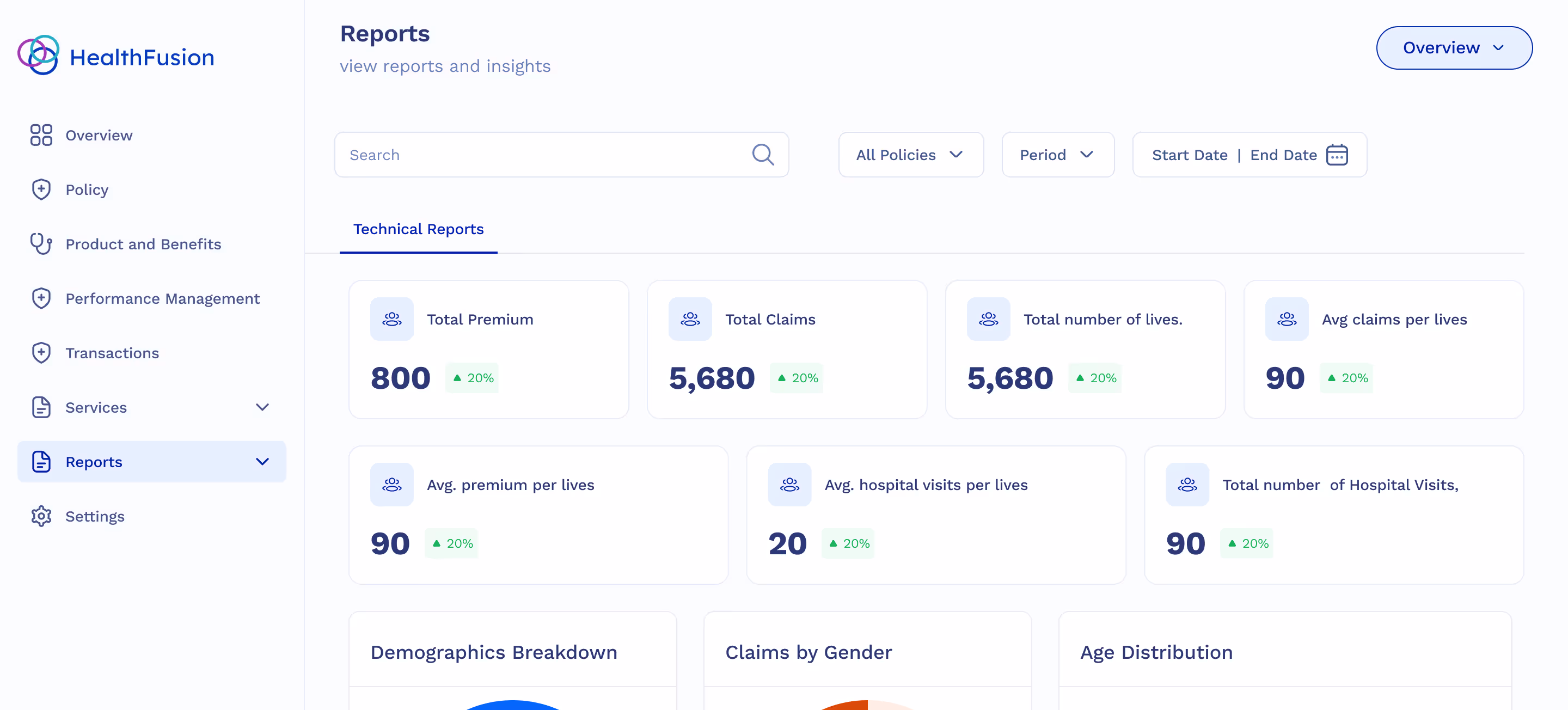Click the Total Claims people icon
This screenshot has width=1568, height=710.
tap(690, 319)
